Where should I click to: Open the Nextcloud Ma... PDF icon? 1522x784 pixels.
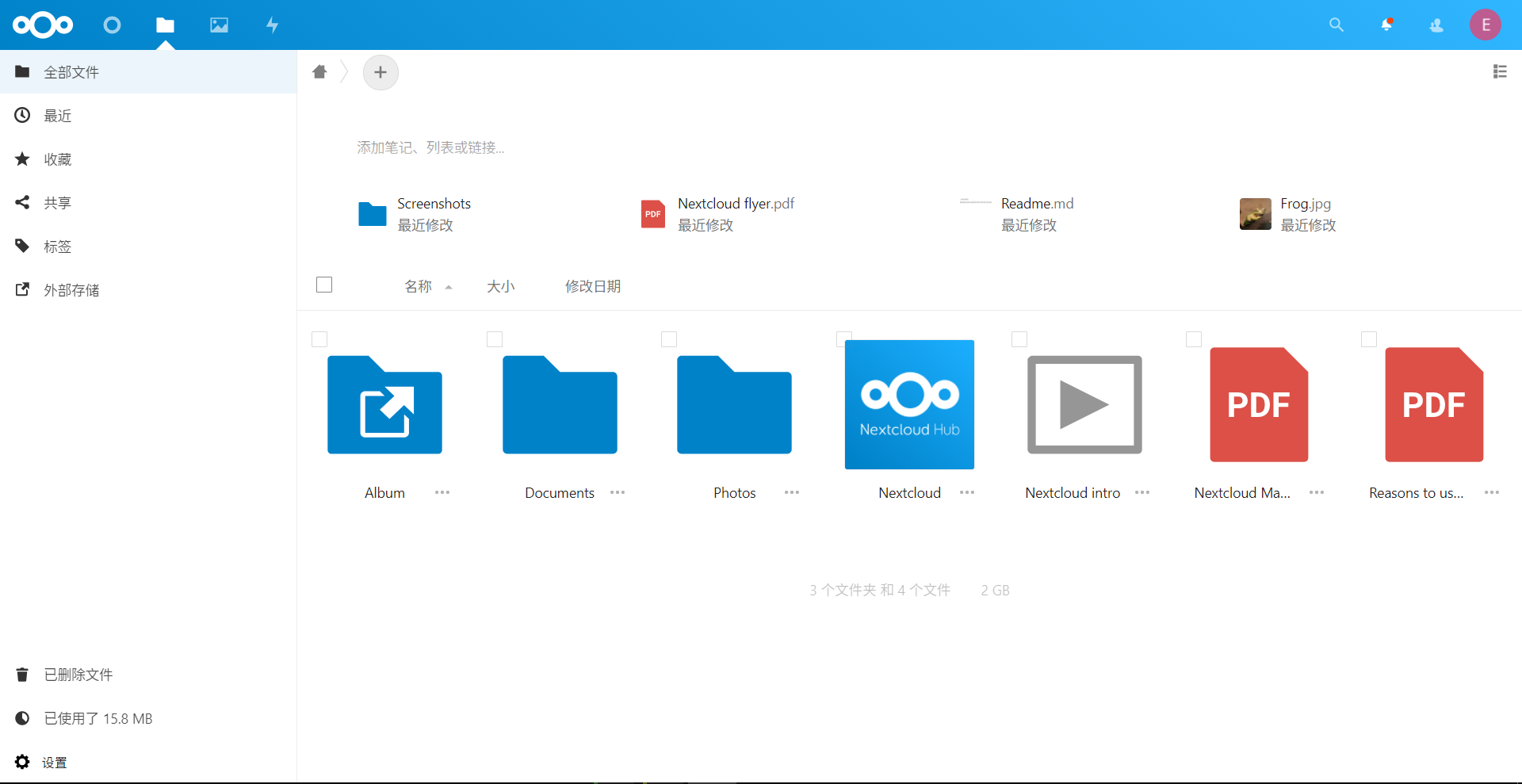coord(1259,405)
